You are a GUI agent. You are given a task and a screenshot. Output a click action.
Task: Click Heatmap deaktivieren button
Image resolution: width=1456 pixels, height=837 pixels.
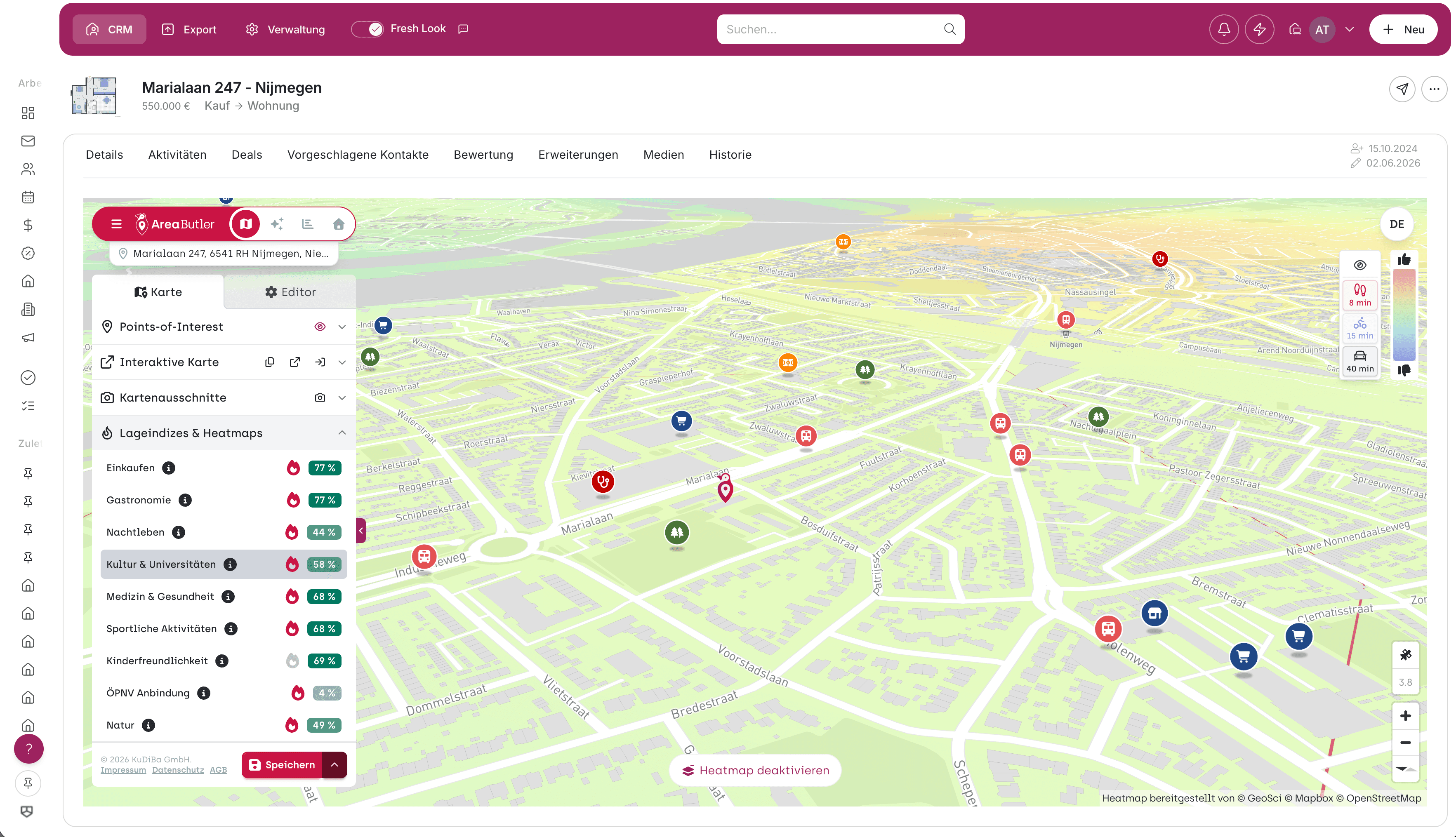(755, 770)
